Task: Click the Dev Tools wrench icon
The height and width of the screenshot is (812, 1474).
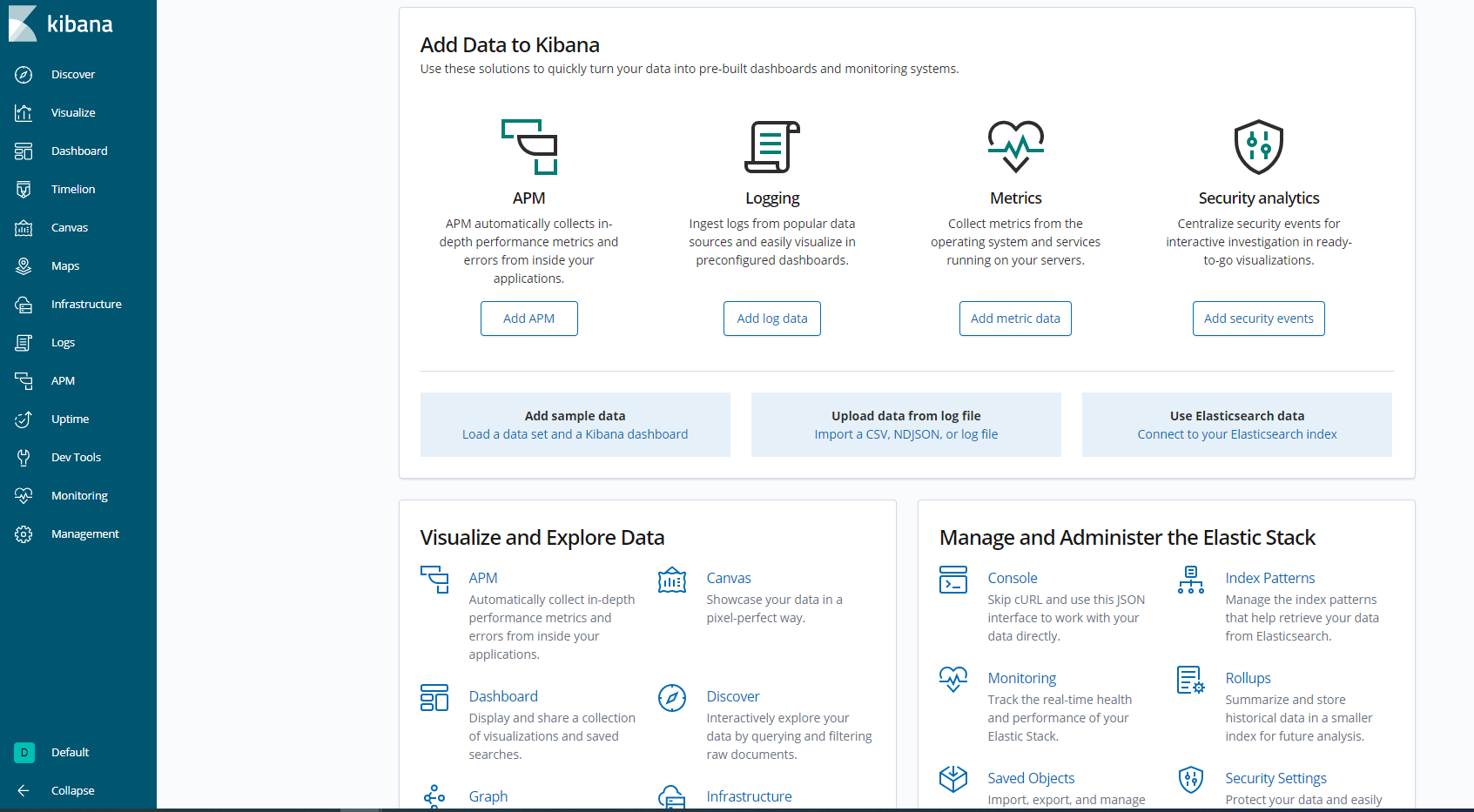Action: point(24,458)
